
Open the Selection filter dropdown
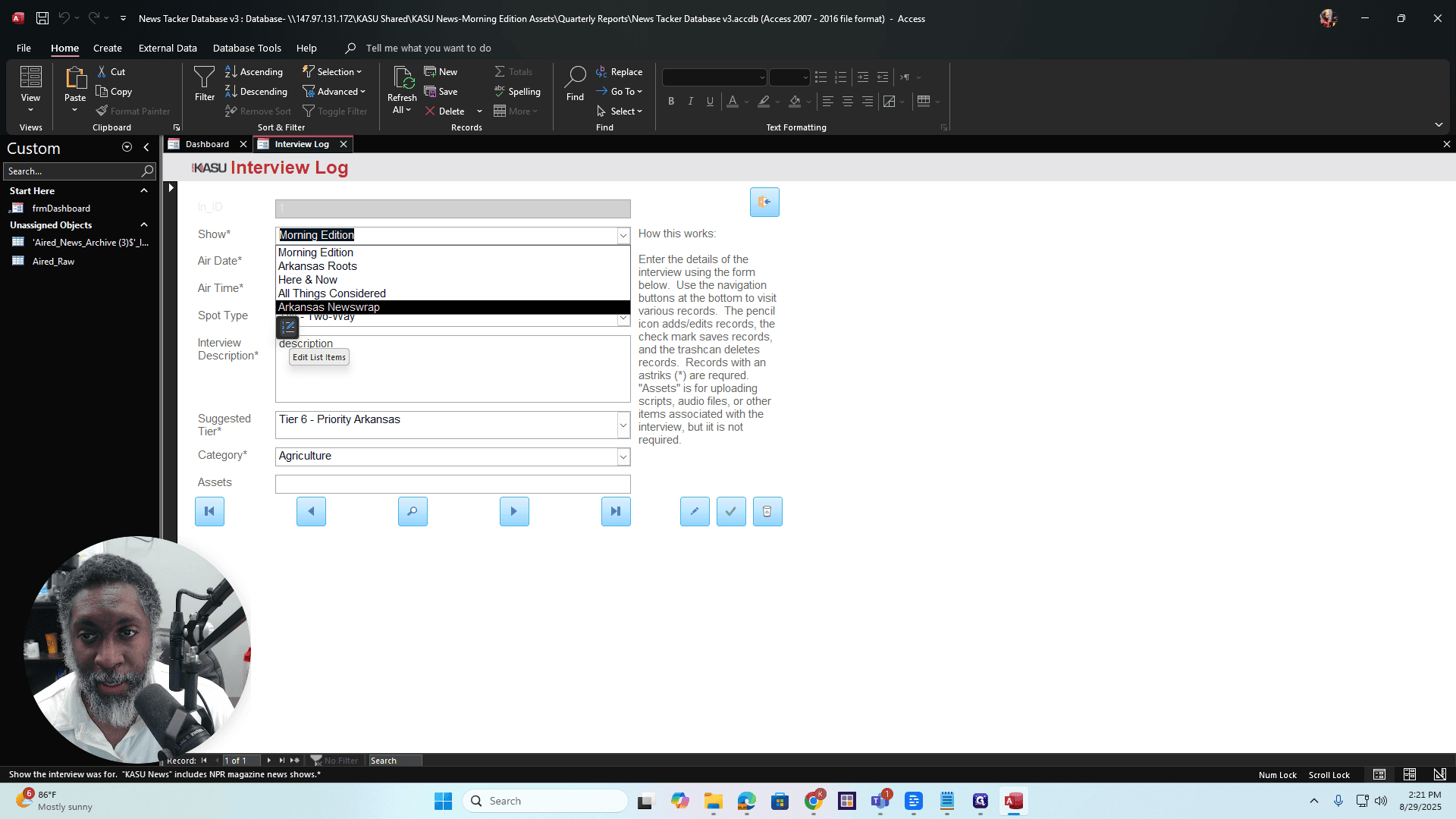332,72
